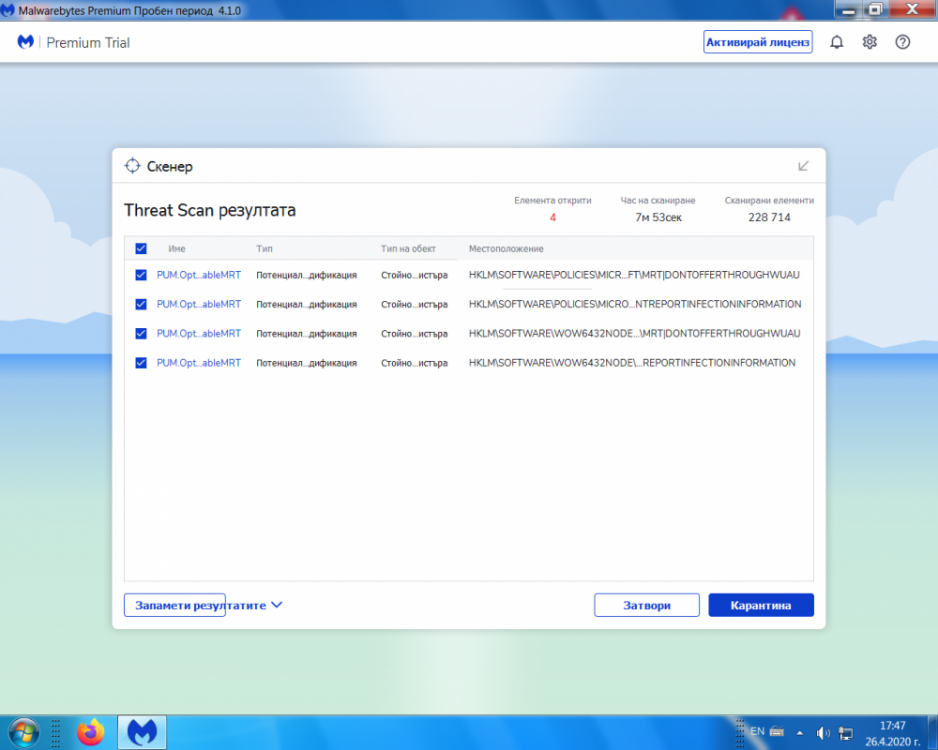Image resolution: width=938 pixels, height=750 pixels.
Task: Uncheck the WOW6432NODE\...REPORTINFECTIONINFORMATION threat checkbox
Action: click(141, 362)
